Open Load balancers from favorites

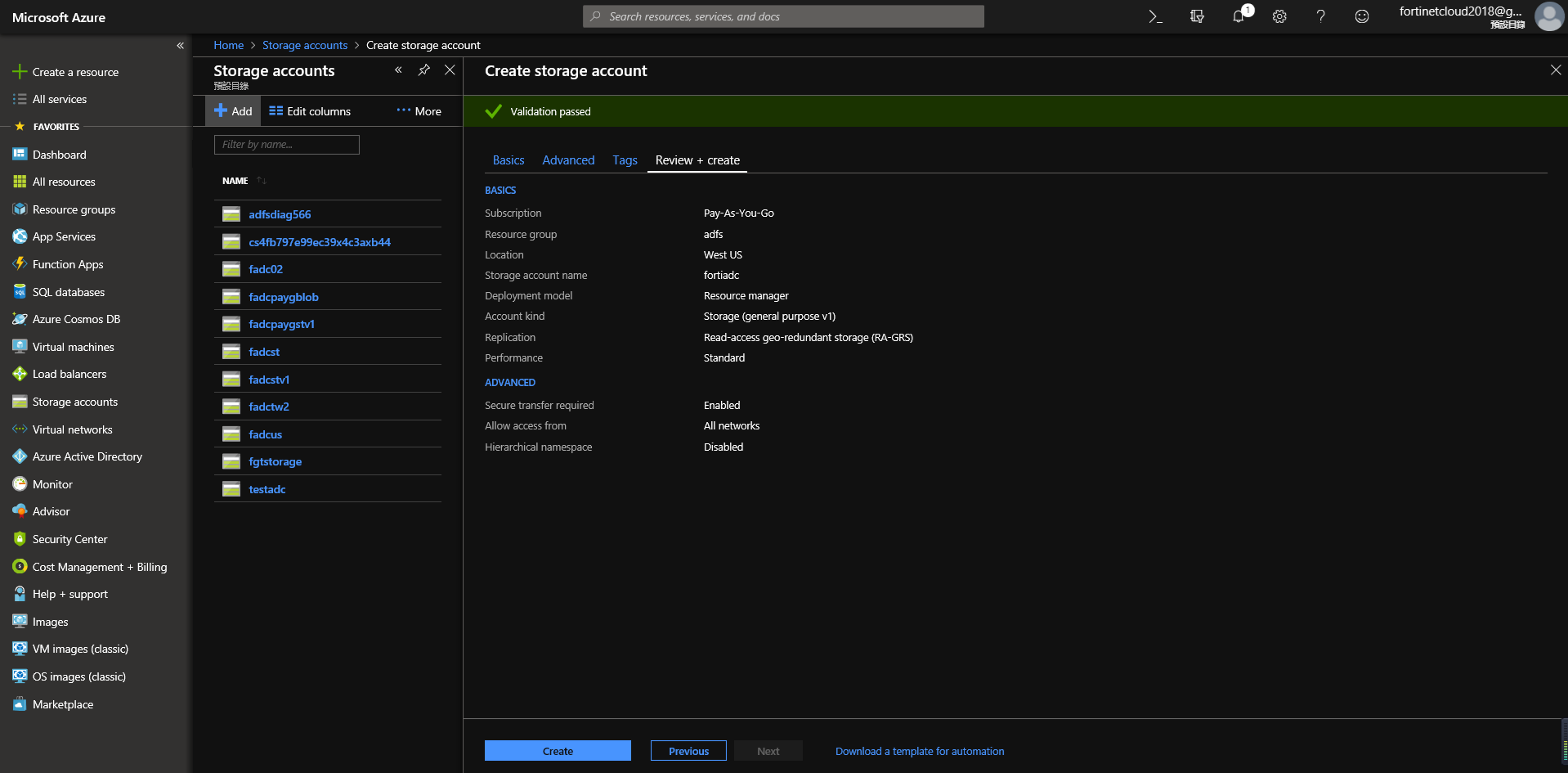coord(69,373)
